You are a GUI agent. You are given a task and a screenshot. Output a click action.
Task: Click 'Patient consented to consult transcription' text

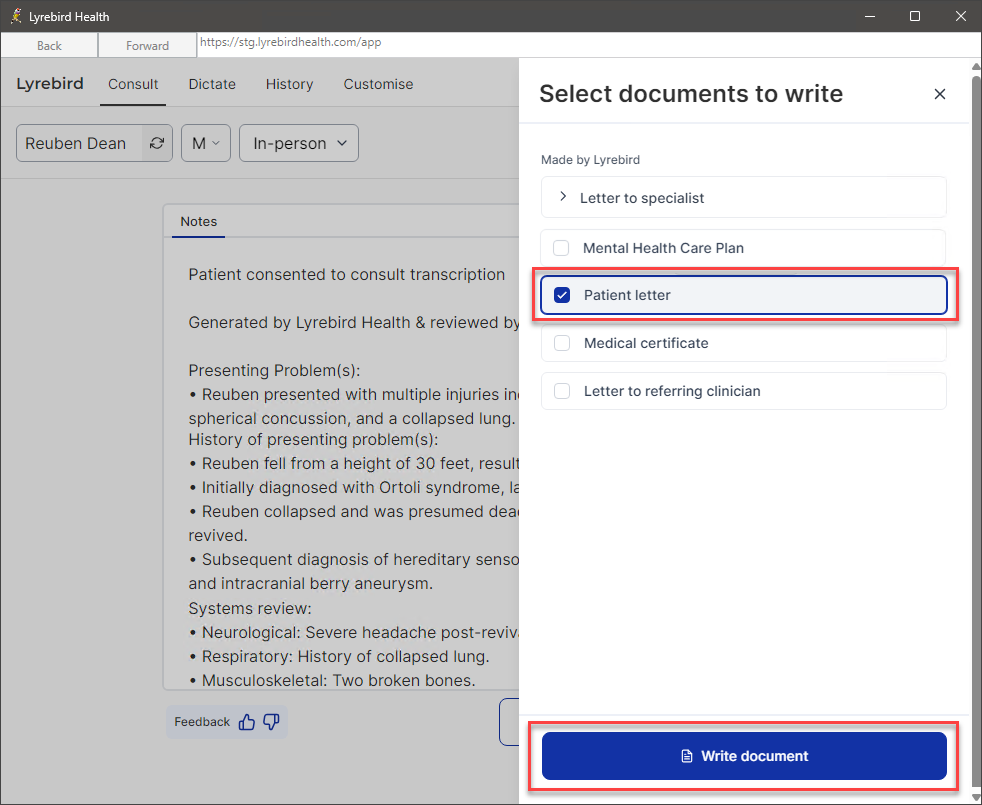coord(347,274)
